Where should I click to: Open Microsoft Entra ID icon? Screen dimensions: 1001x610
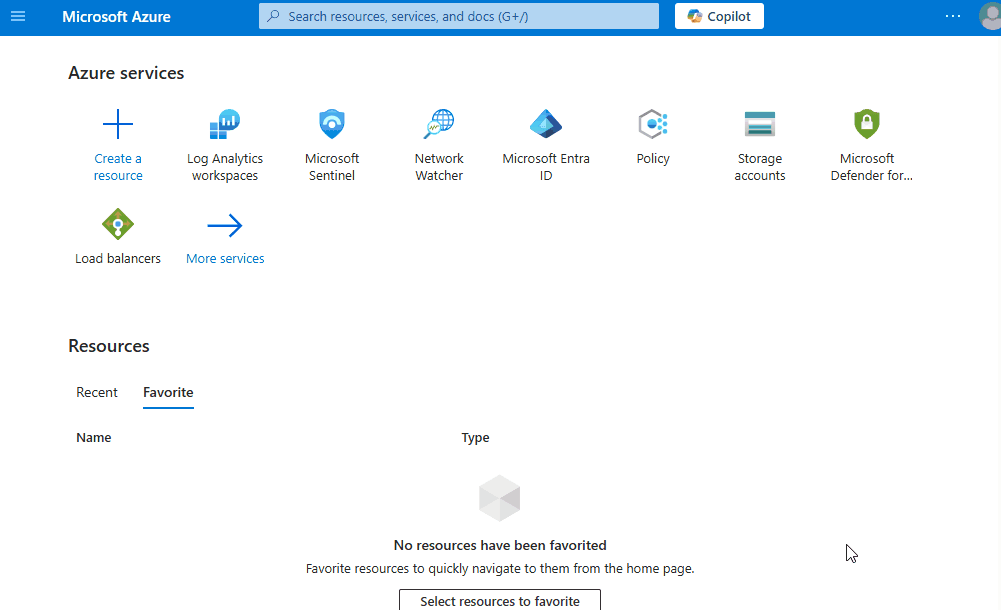(x=546, y=124)
